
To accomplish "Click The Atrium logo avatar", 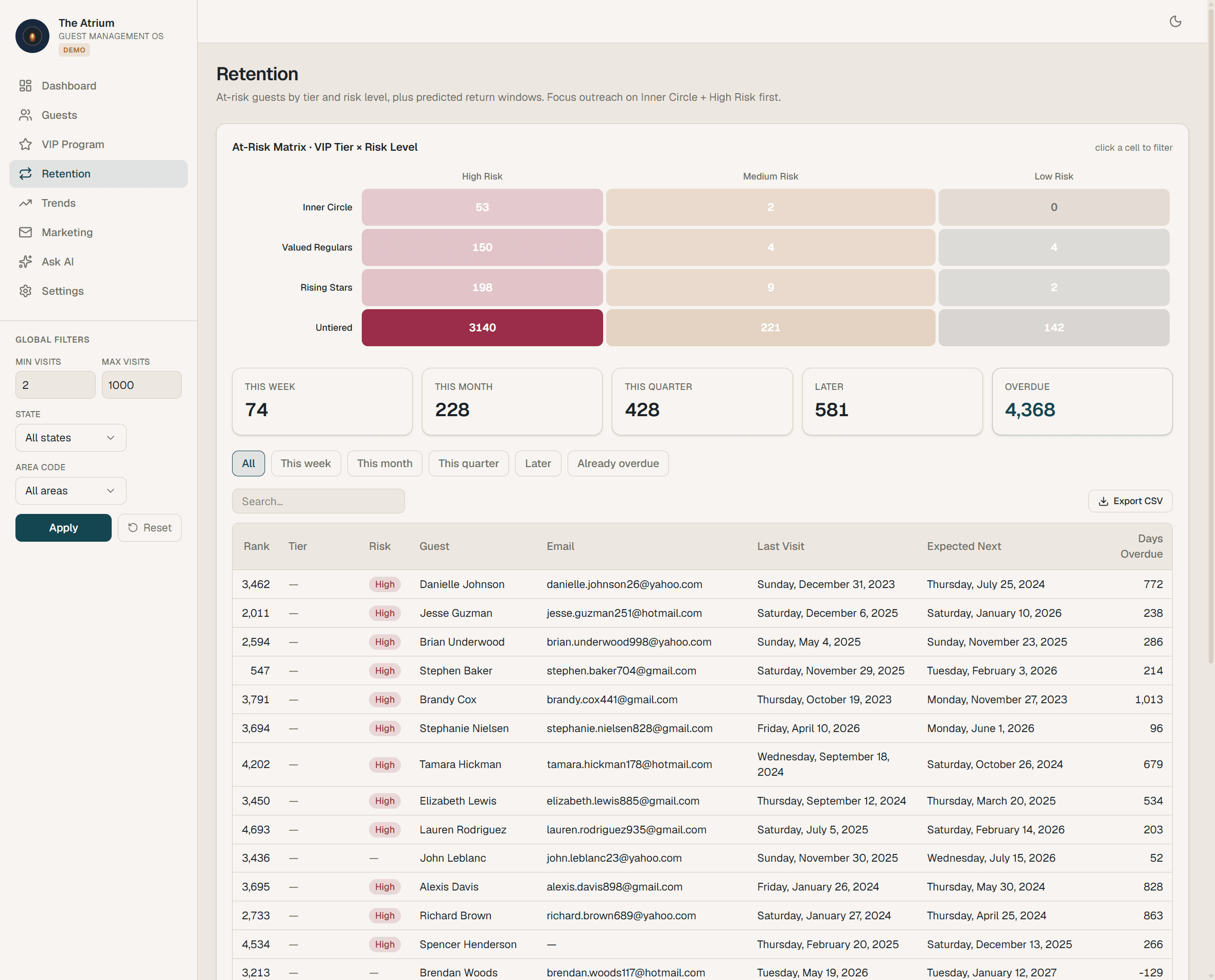I will point(32,36).
